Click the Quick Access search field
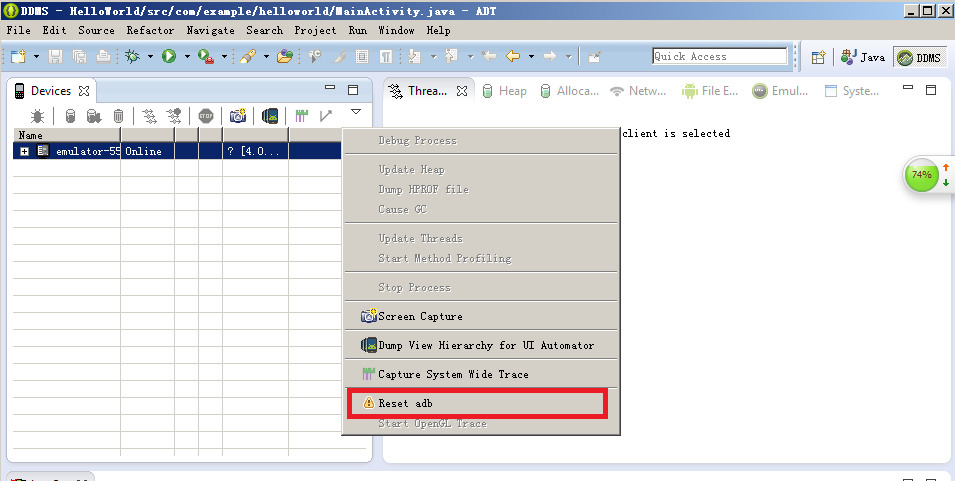The width and height of the screenshot is (955, 481). 719,57
